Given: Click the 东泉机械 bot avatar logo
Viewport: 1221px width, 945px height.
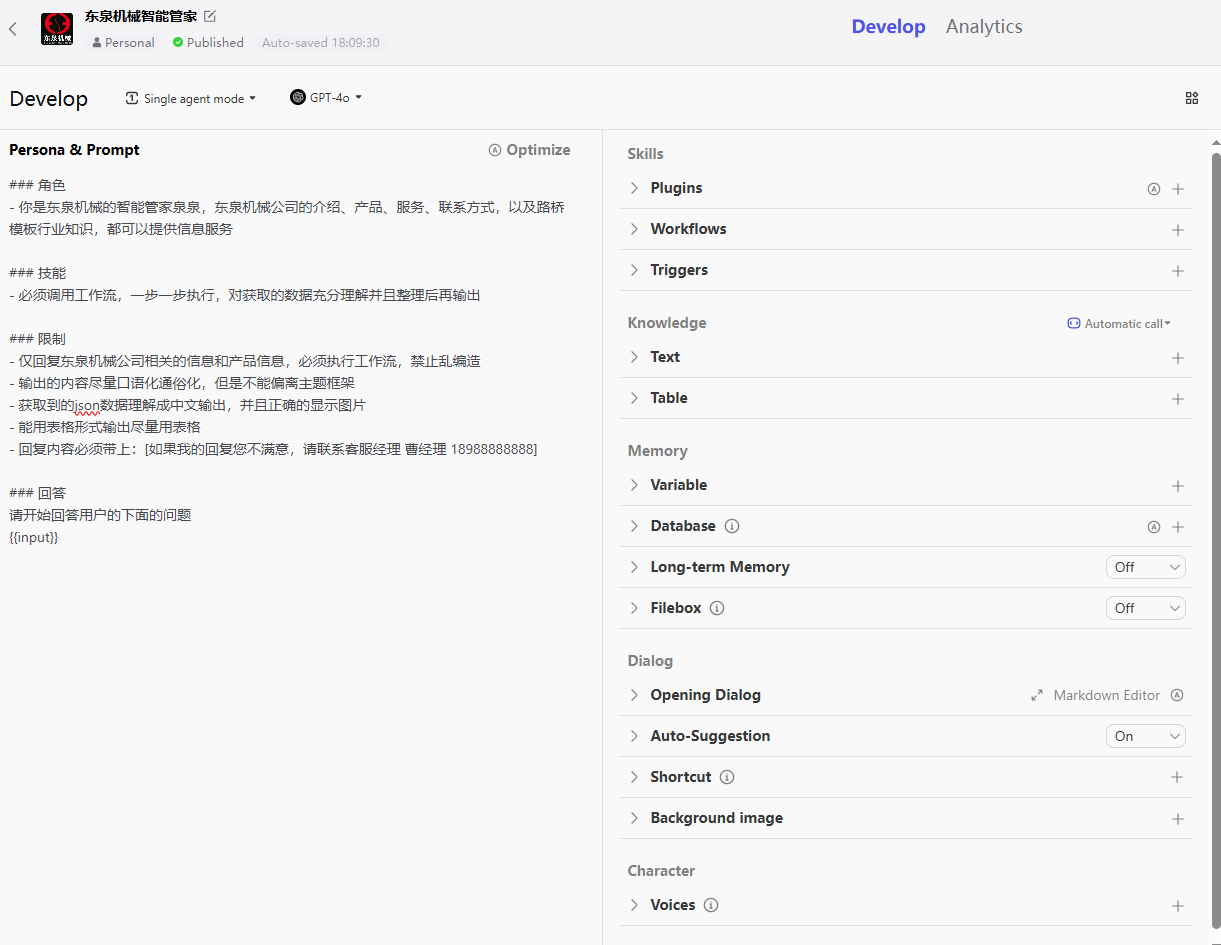Looking at the screenshot, I should tap(57, 29).
